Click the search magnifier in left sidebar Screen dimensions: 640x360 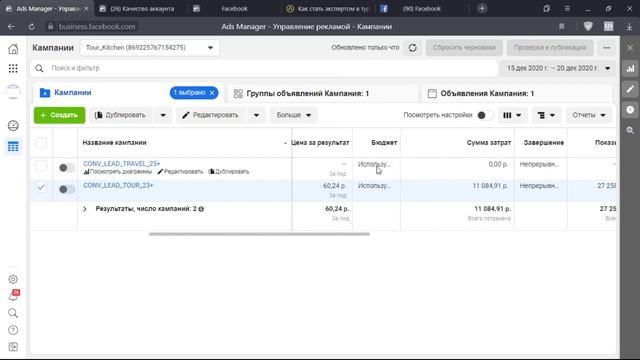[13, 313]
